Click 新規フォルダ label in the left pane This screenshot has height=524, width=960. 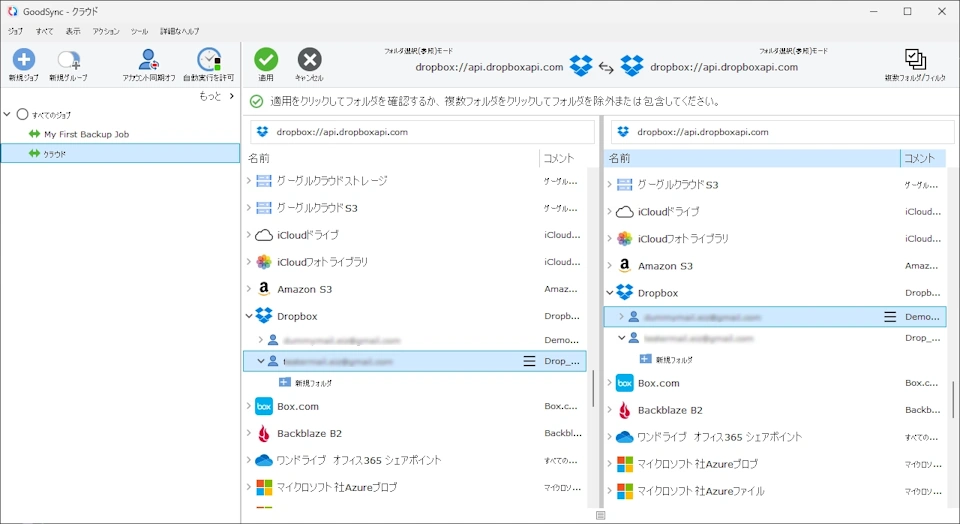click(313, 383)
